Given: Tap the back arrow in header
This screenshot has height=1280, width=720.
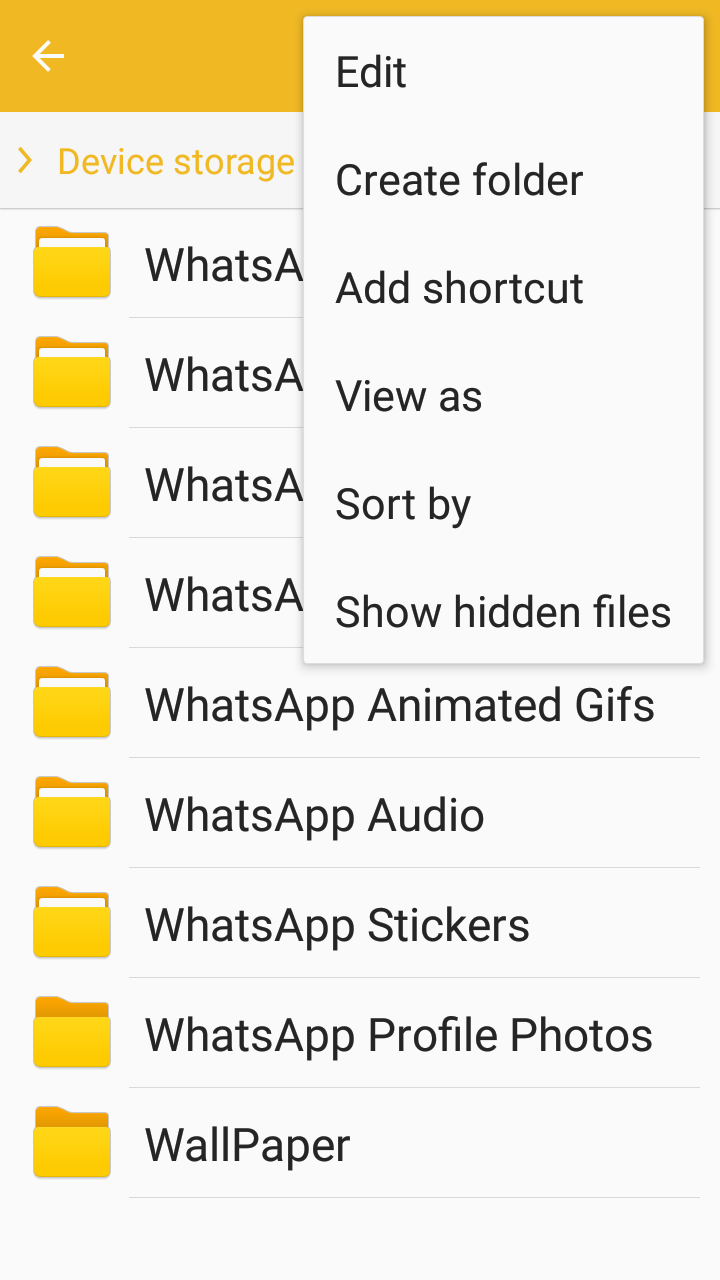Looking at the screenshot, I should 48,56.
